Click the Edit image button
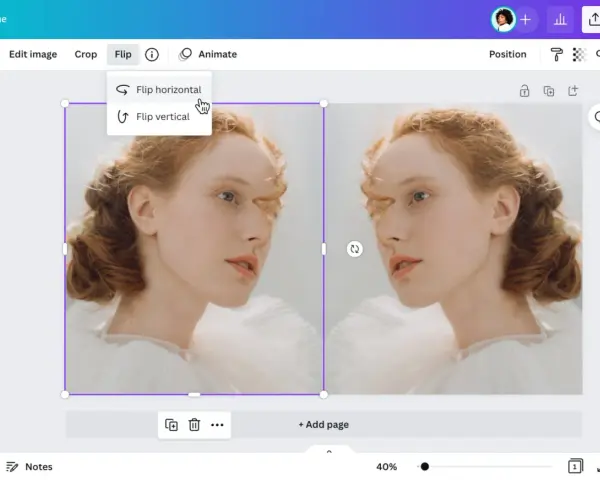600x480 pixels. (x=33, y=54)
